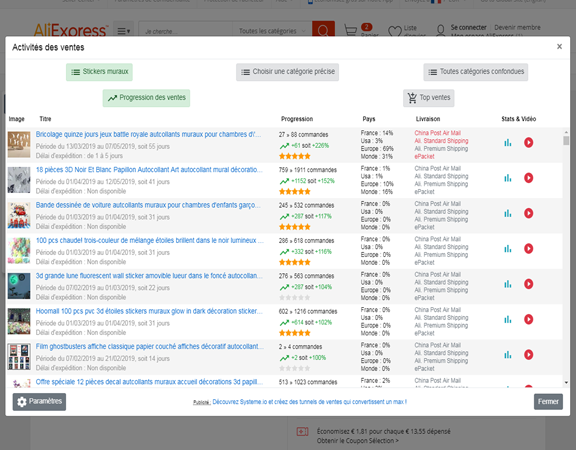Click the Progression column header
The width and height of the screenshot is (576, 450).
coord(297,119)
